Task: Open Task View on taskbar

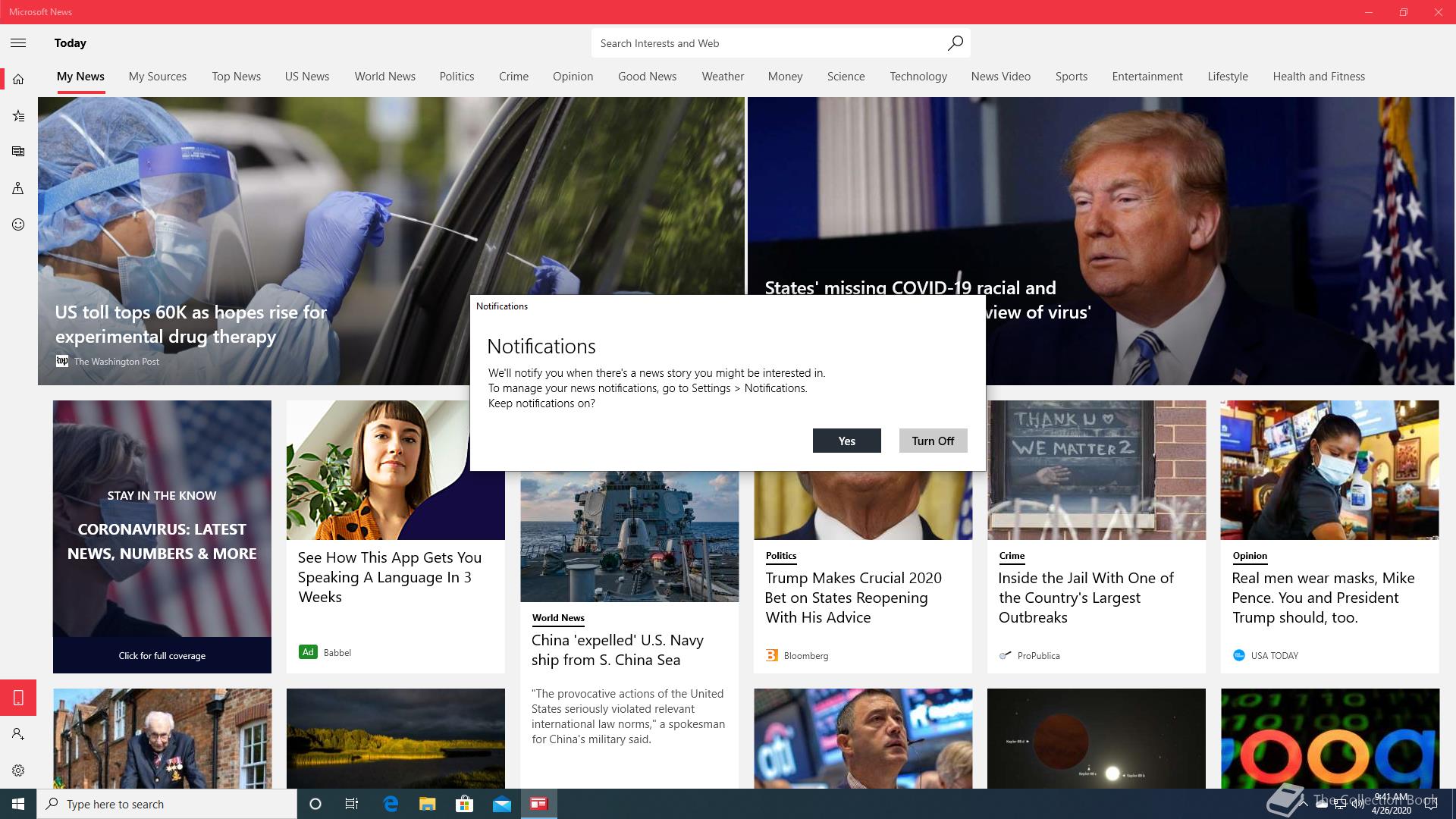Action: click(352, 804)
